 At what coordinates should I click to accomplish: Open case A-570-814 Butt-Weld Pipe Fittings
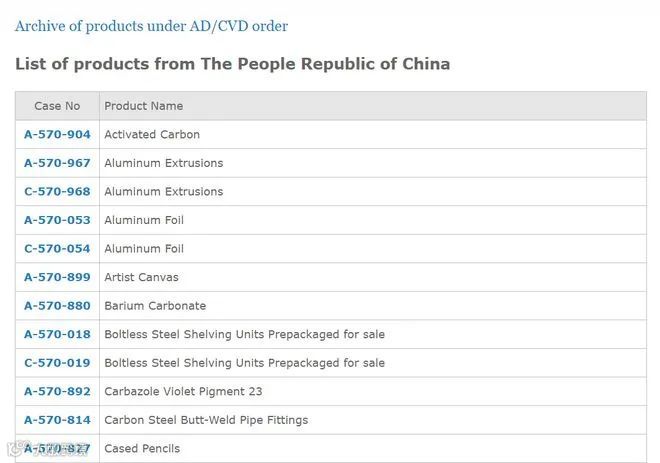click(57, 420)
